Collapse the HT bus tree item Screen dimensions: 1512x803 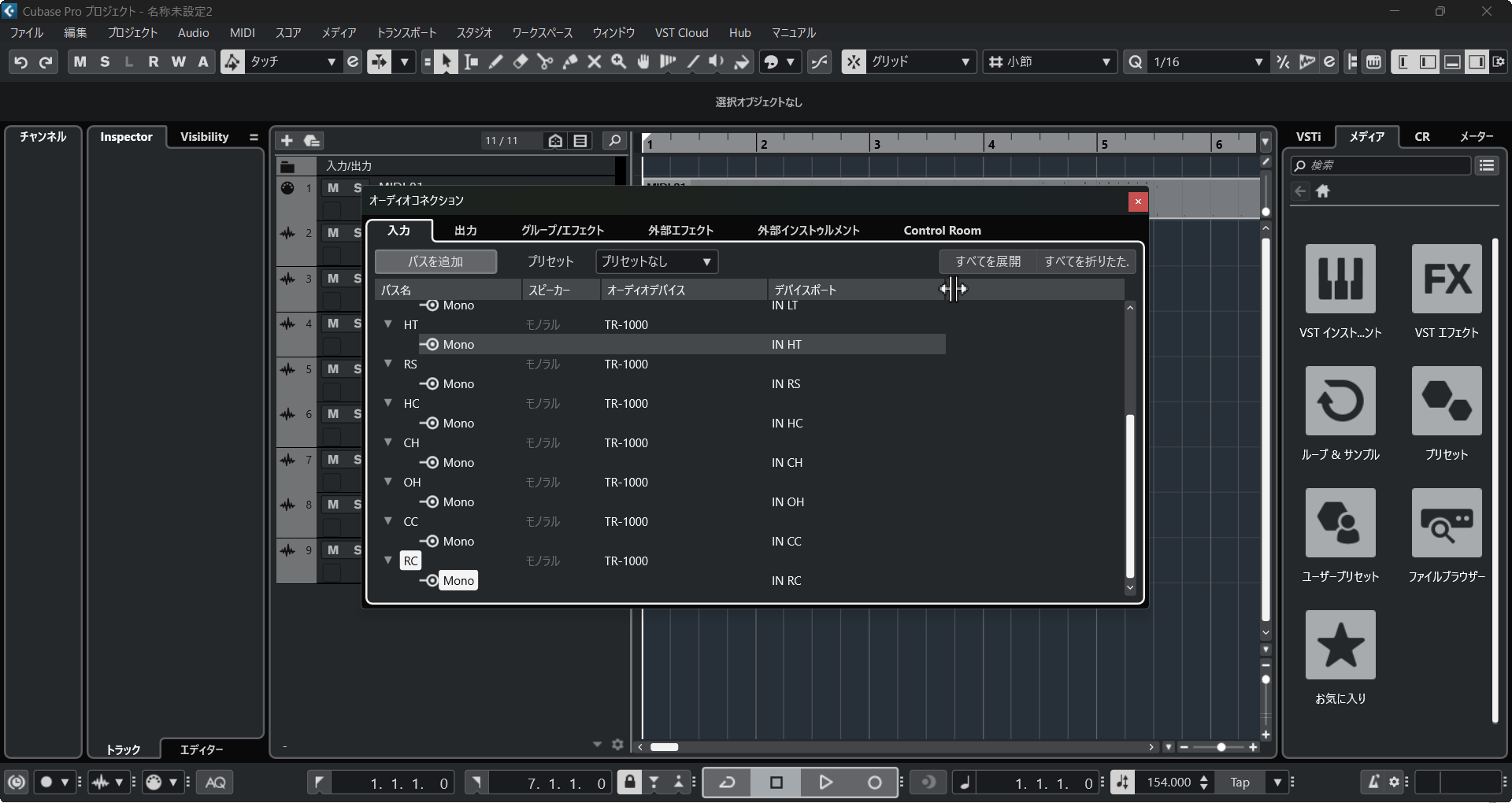coord(388,324)
